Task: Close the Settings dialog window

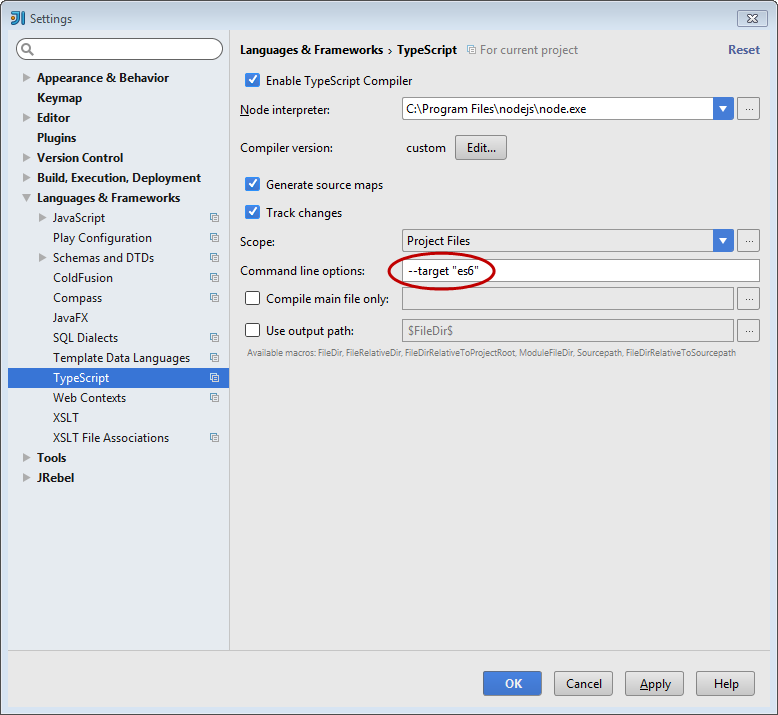Action: coord(752,18)
